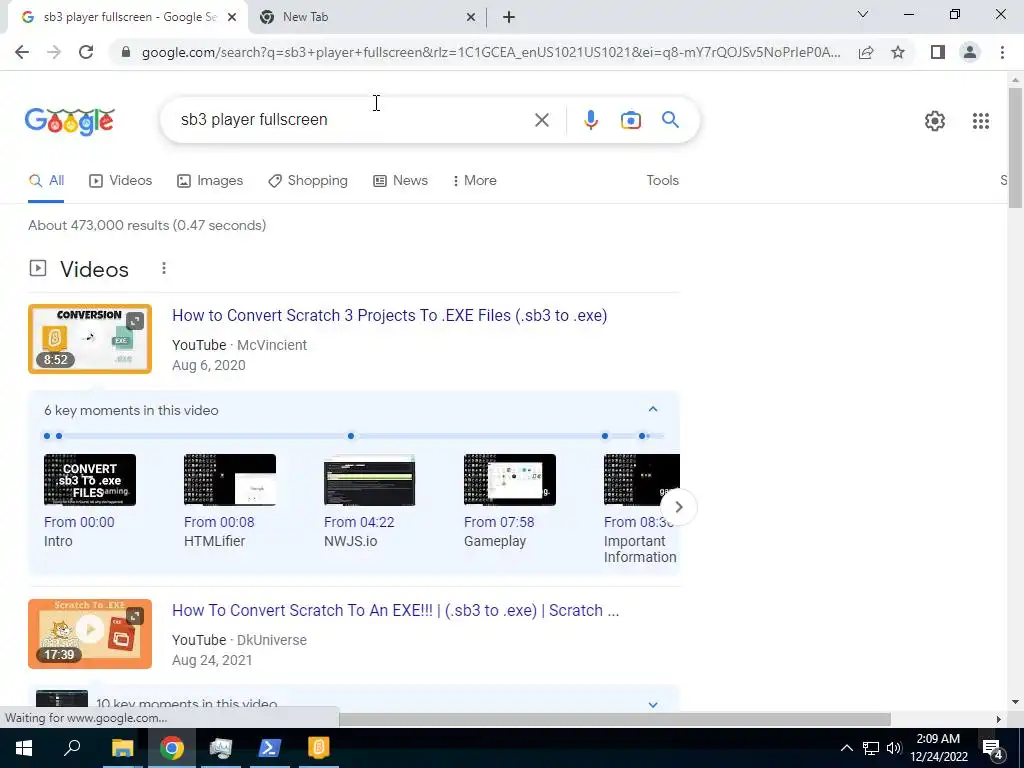This screenshot has height=768, width=1024.
Task: Open Windows Start menu
Action: point(24,748)
